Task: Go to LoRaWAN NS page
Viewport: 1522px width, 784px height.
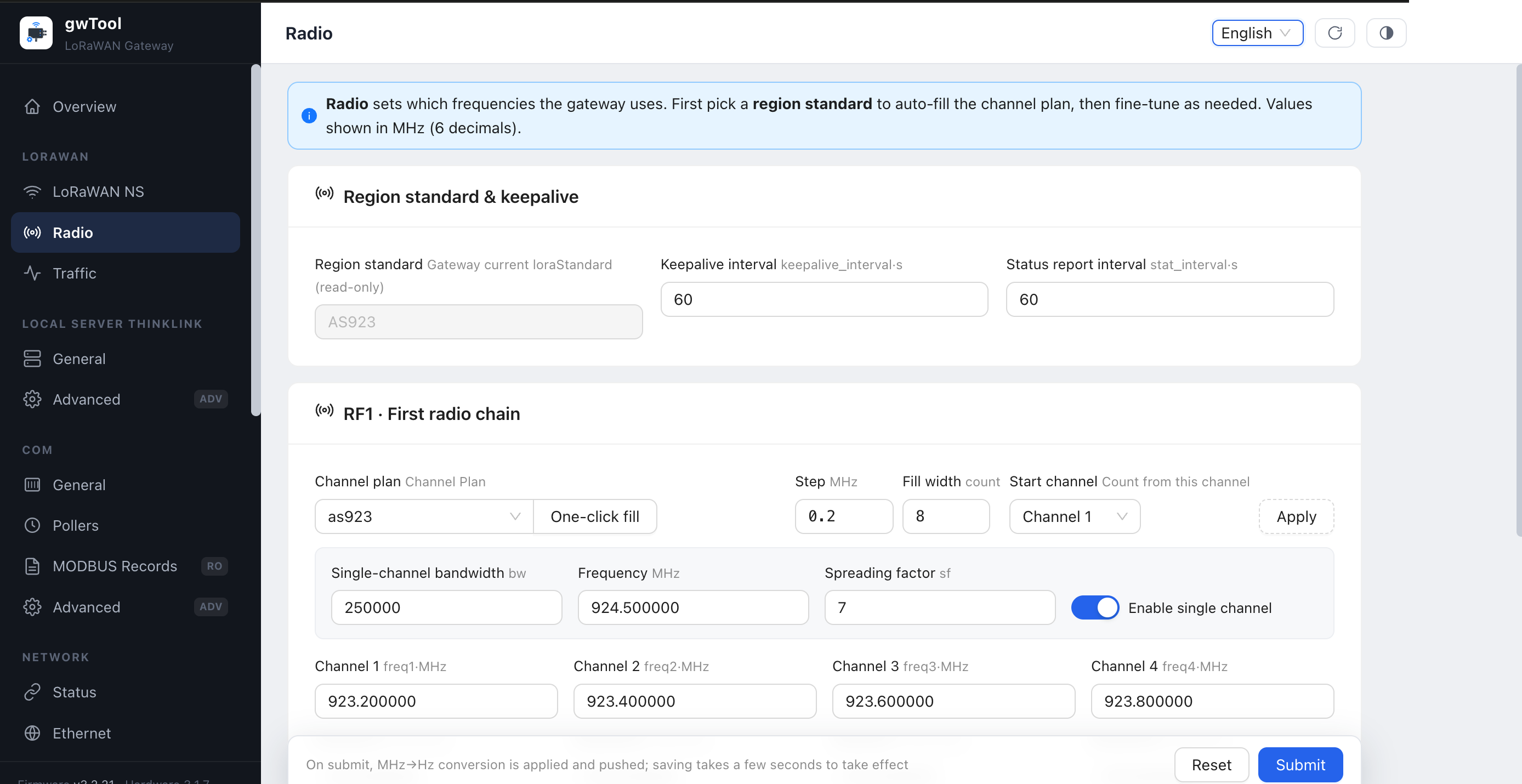Action: (125, 191)
